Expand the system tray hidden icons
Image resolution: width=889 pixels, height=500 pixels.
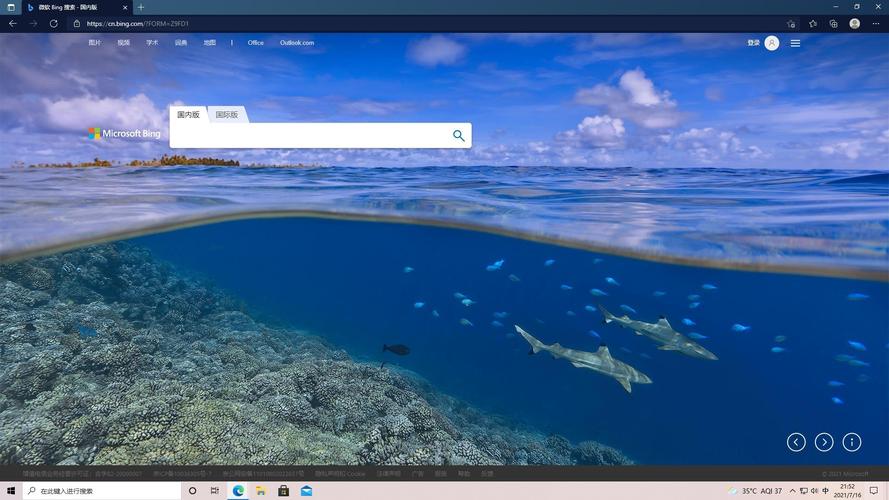[793, 491]
